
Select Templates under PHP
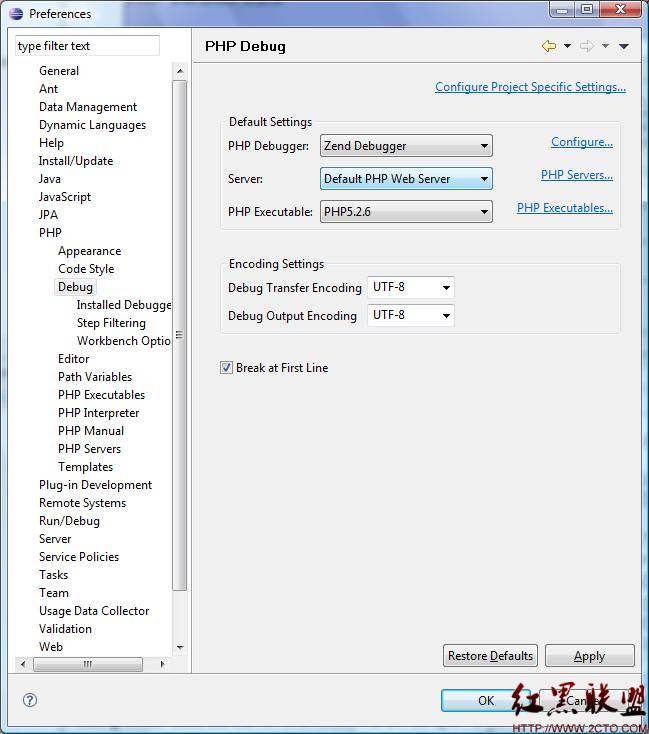tap(86, 467)
